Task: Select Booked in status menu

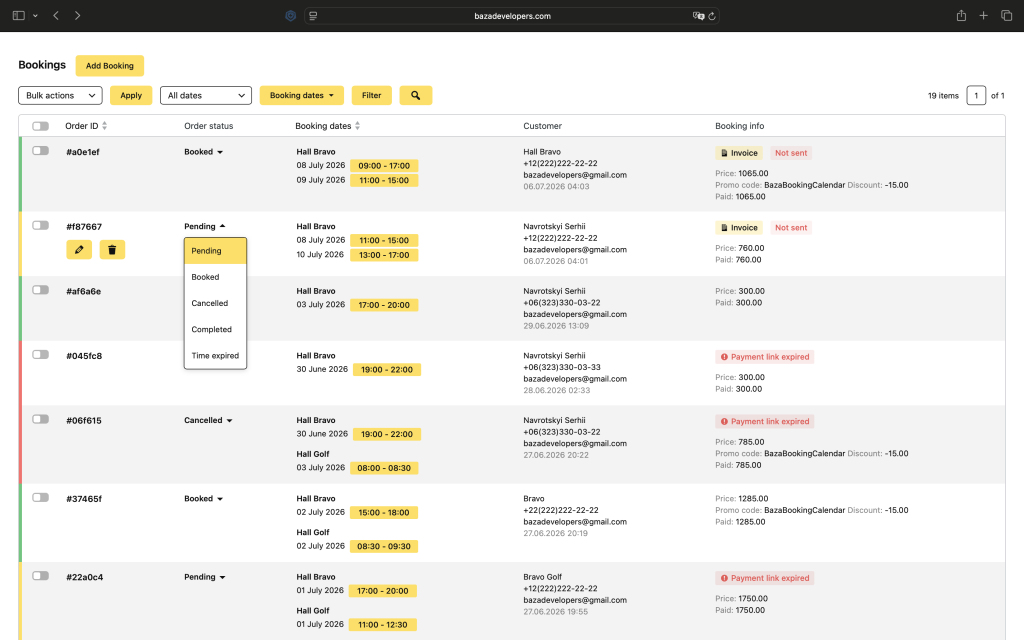Action: (215, 277)
